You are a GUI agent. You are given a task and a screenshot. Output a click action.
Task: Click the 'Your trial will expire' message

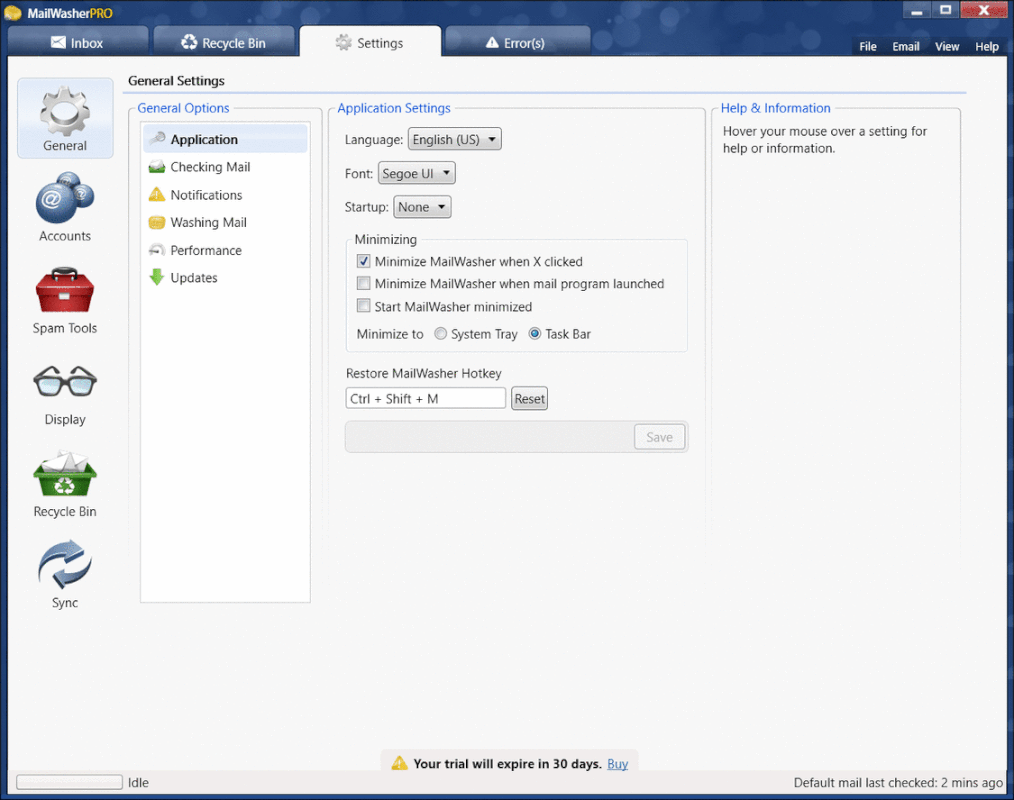coord(507,764)
